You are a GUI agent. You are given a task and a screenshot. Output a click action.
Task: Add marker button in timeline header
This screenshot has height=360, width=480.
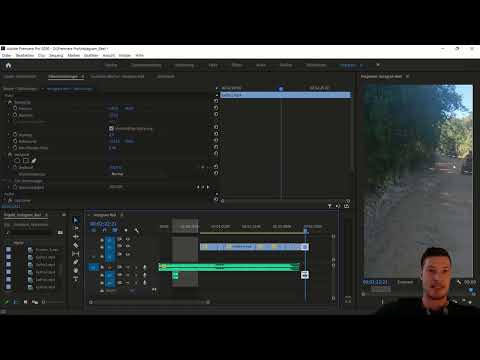[126, 230]
